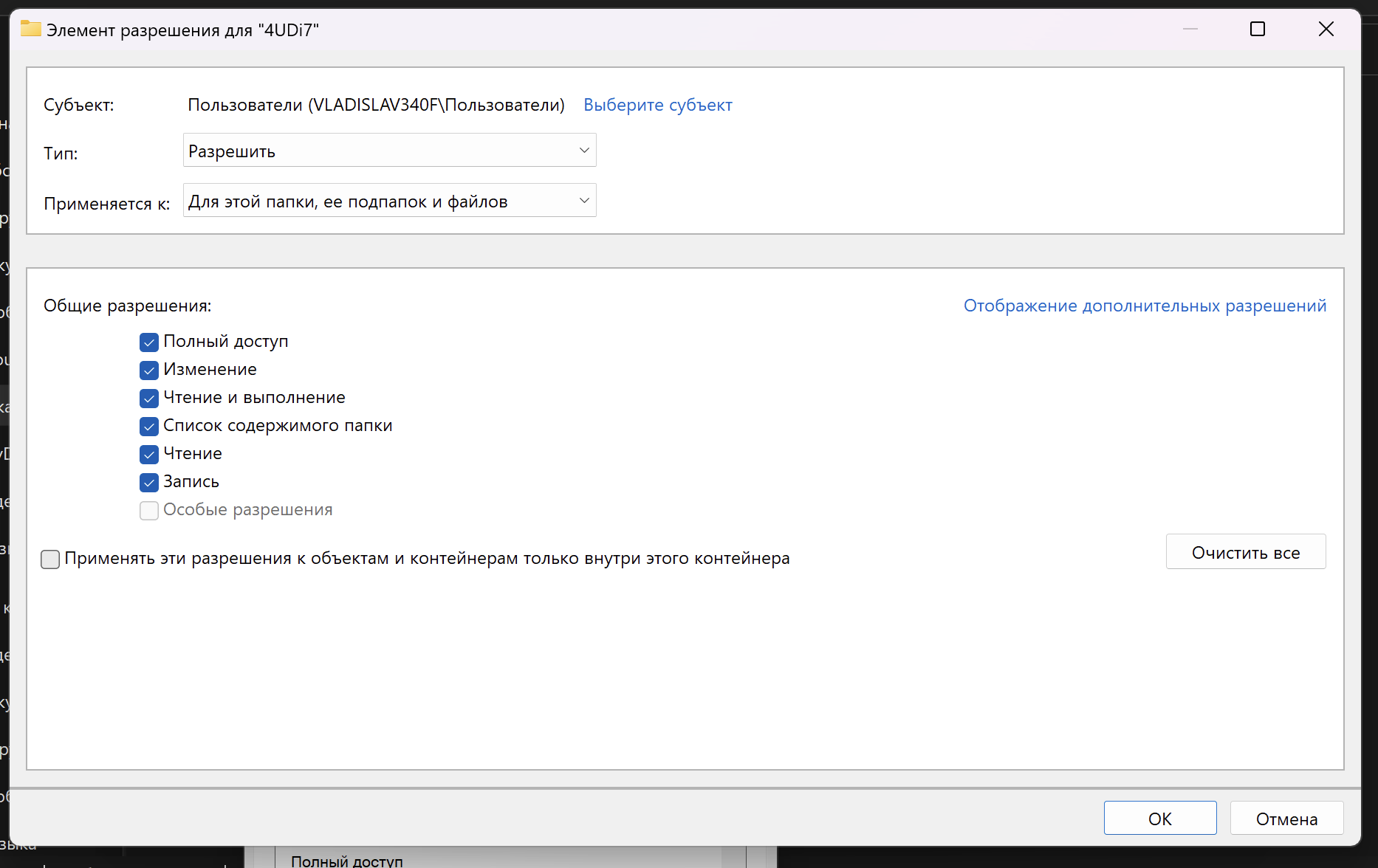This screenshot has width=1378, height=868.
Task: Uncheck "Чтение и выполнение" permission
Action: pyautogui.click(x=149, y=399)
